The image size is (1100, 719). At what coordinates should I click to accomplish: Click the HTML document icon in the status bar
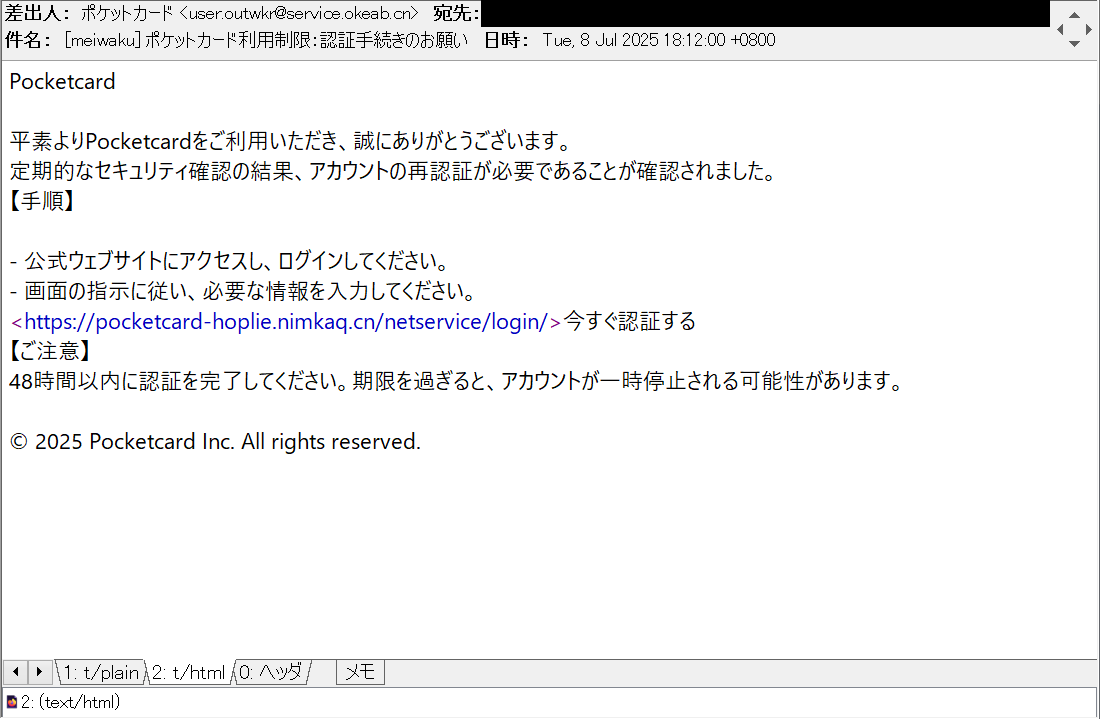click(x=11, y=701)
